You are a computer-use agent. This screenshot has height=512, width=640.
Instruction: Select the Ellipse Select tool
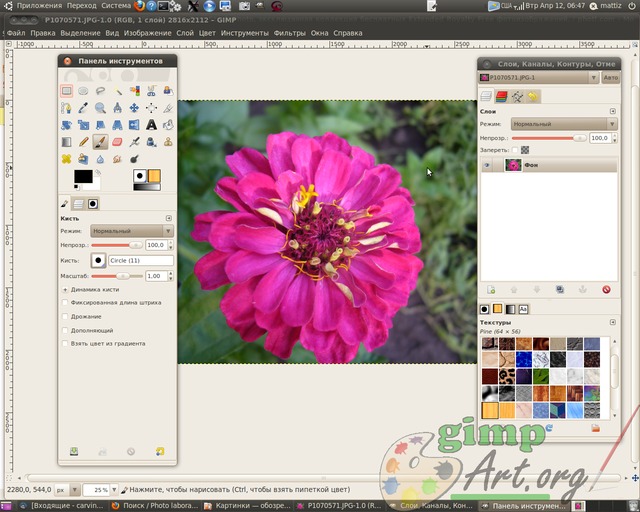click(x=83, y=91)
